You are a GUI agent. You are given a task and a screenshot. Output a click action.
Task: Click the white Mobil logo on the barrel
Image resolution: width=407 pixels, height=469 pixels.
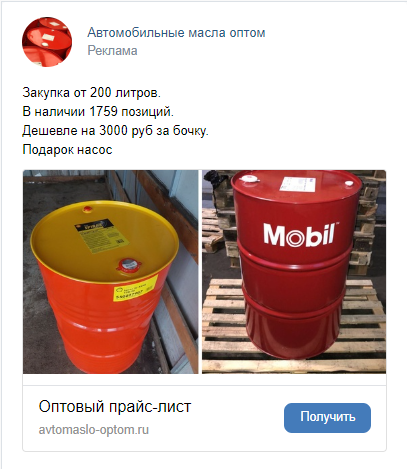300,235
